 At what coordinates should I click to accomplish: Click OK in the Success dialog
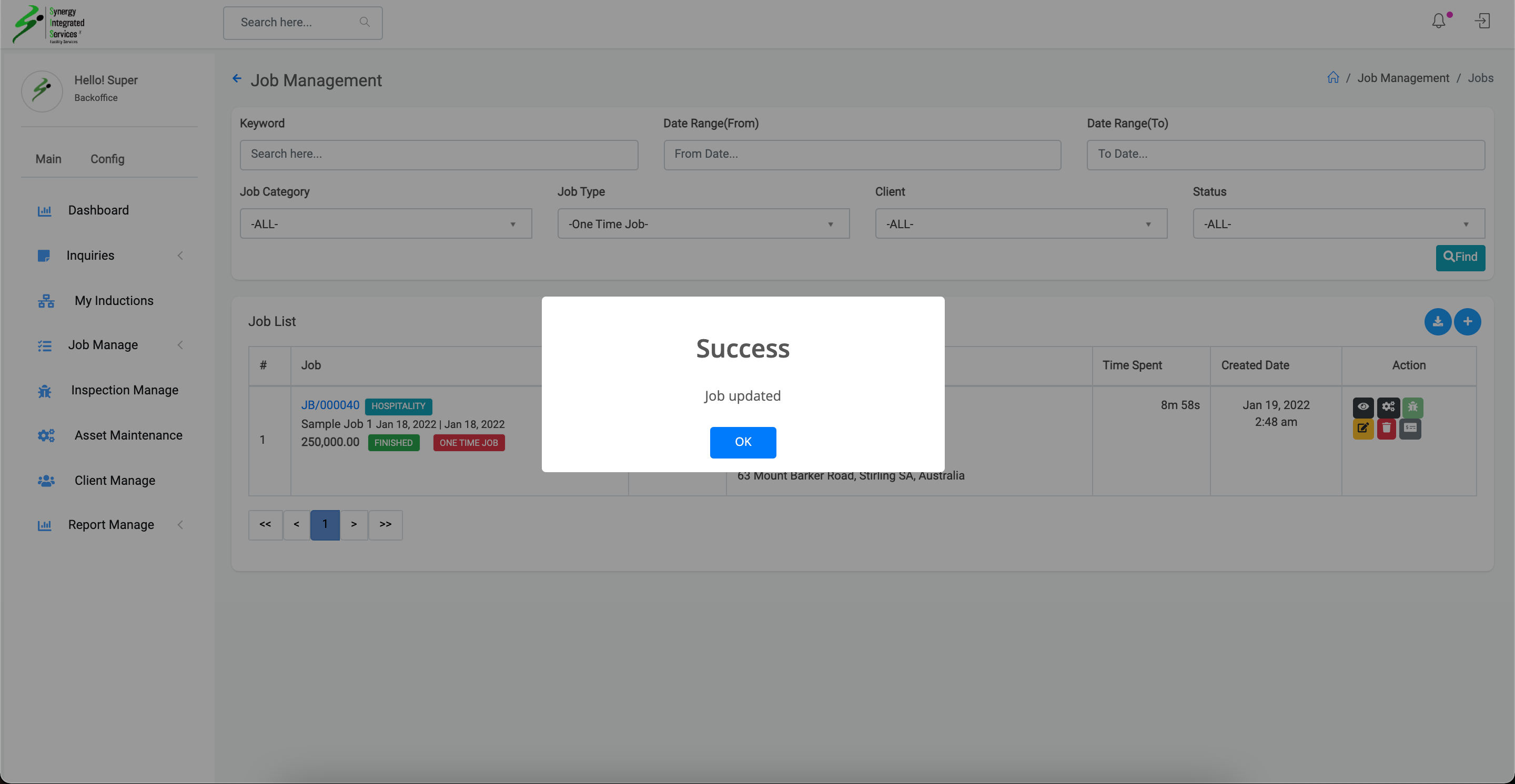742,442
